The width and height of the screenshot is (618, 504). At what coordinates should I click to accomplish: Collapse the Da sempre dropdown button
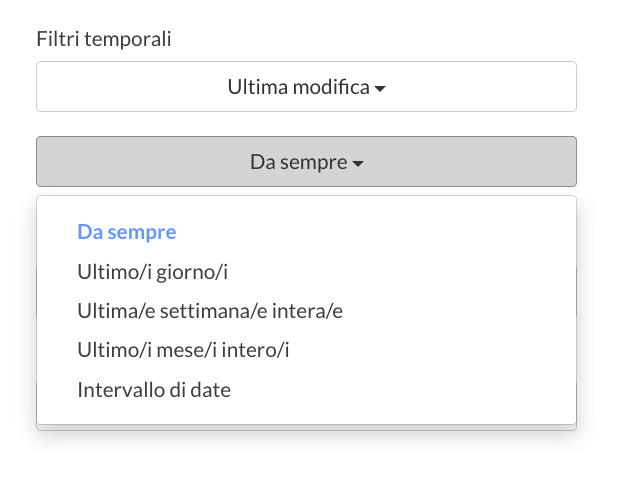[306, 162]
